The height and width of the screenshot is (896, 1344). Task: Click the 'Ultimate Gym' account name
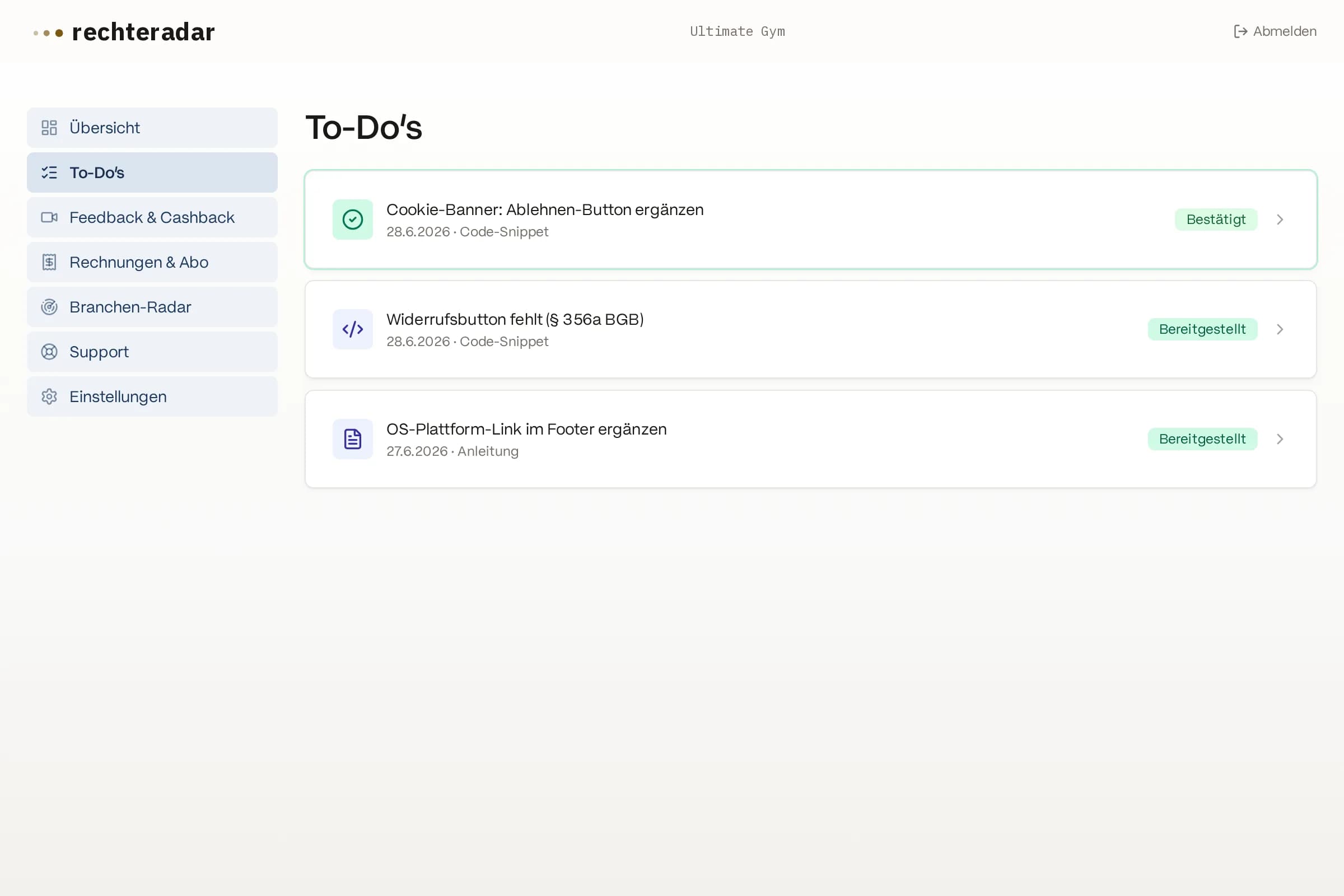pos(737,31)
